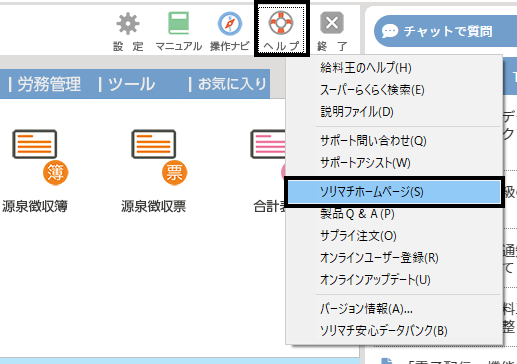
Task: Open the 合計表 pink icon
Action: (268, 157)
